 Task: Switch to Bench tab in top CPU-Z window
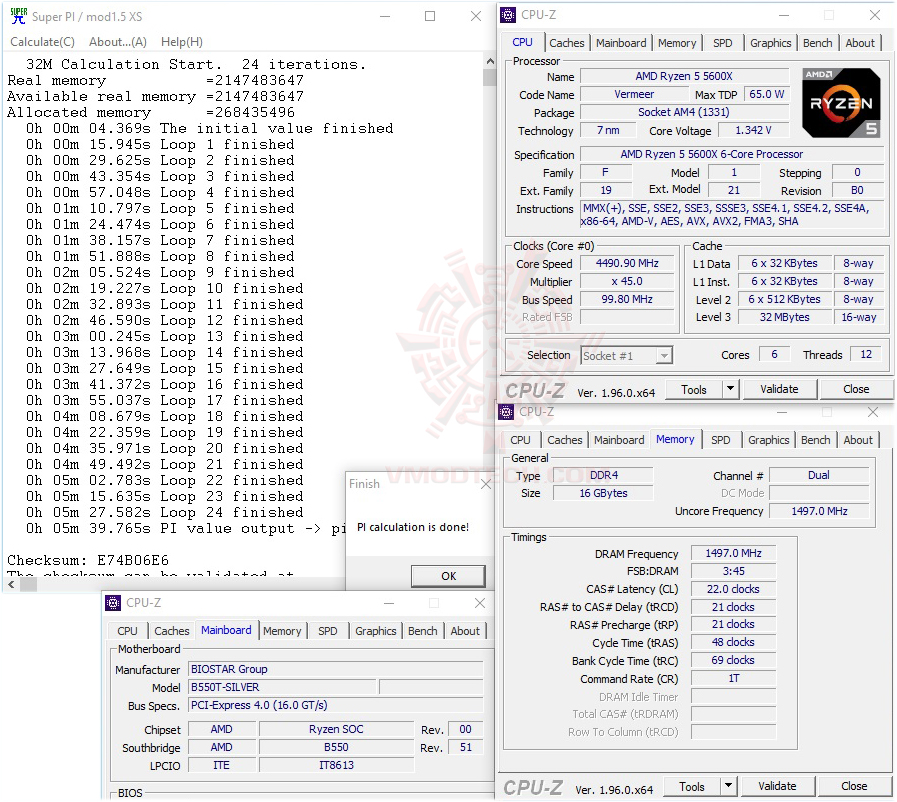(817, 43)
